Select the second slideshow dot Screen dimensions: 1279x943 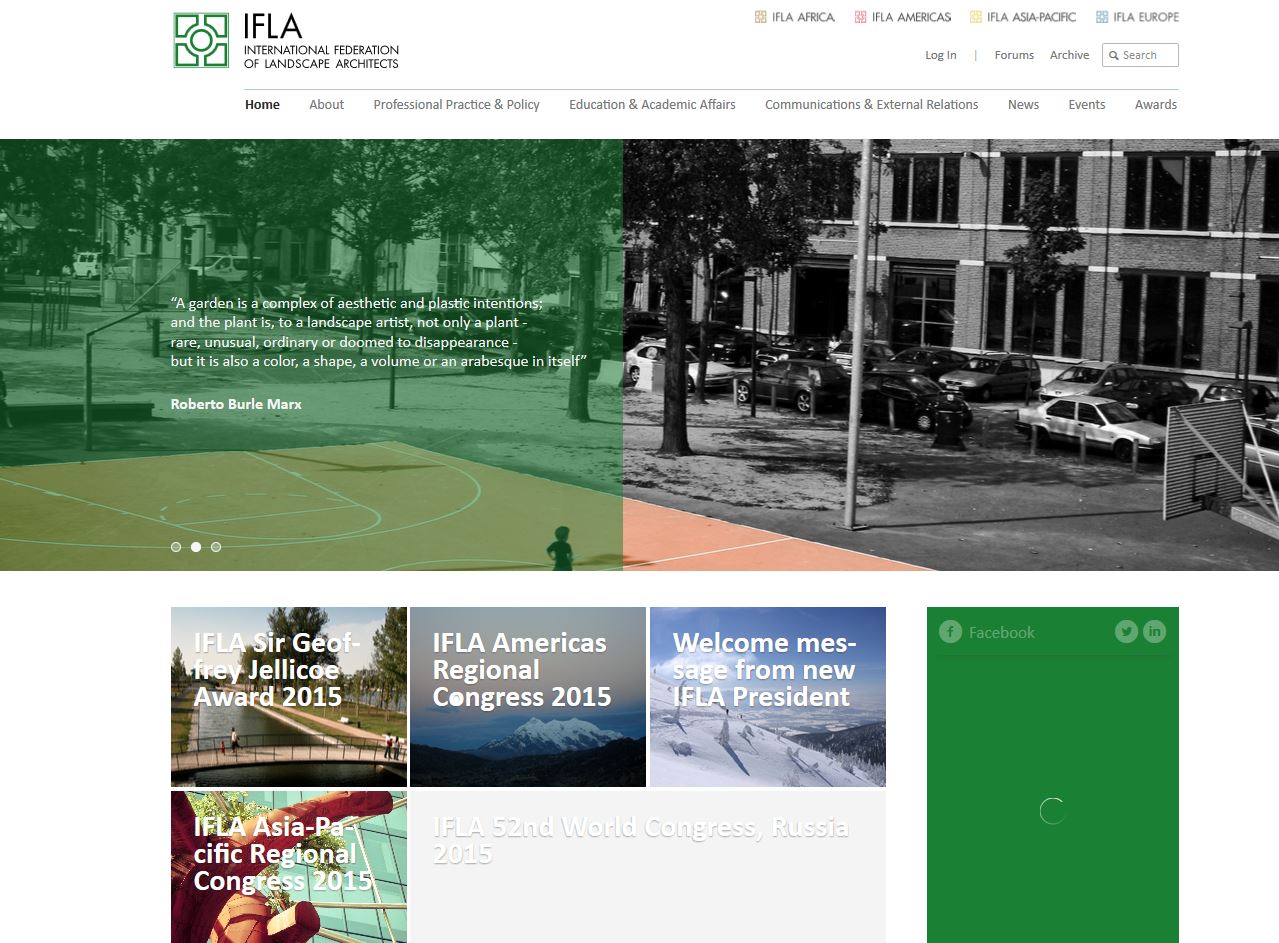(x=196, y=547)
